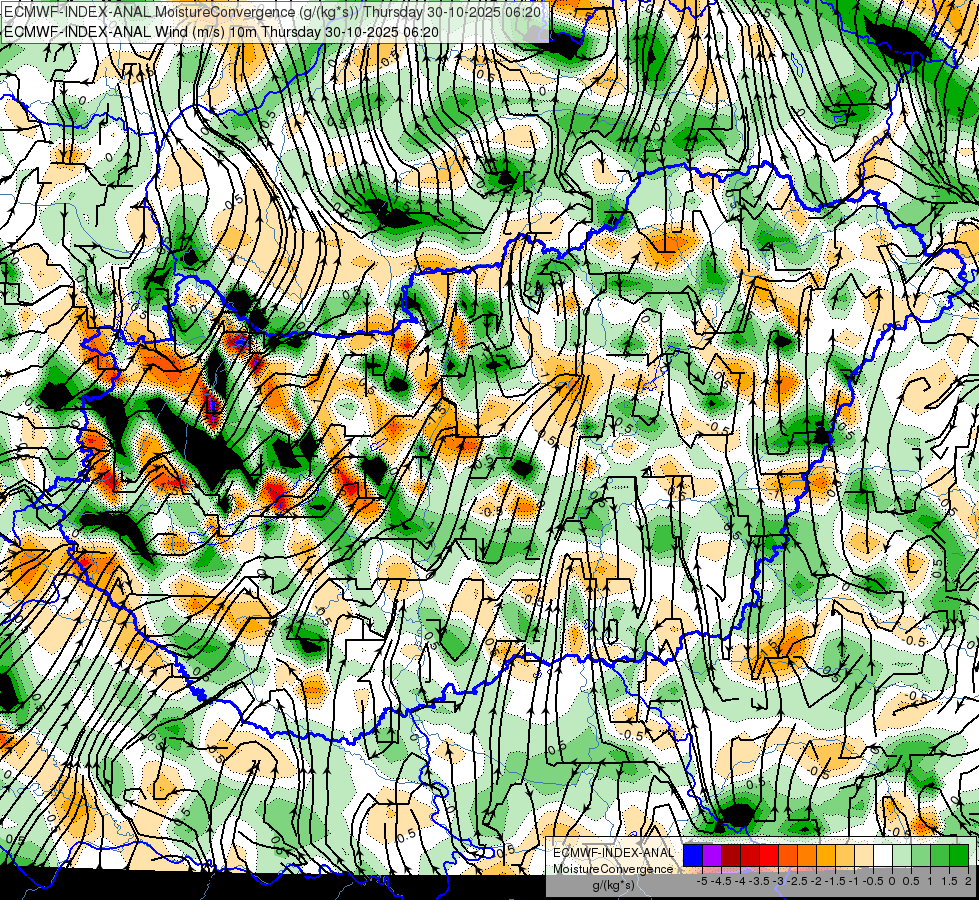Click the palest green swatch between 0 and 0.5
The height and width of the screenshot is (900, 979).
(902, 855)
